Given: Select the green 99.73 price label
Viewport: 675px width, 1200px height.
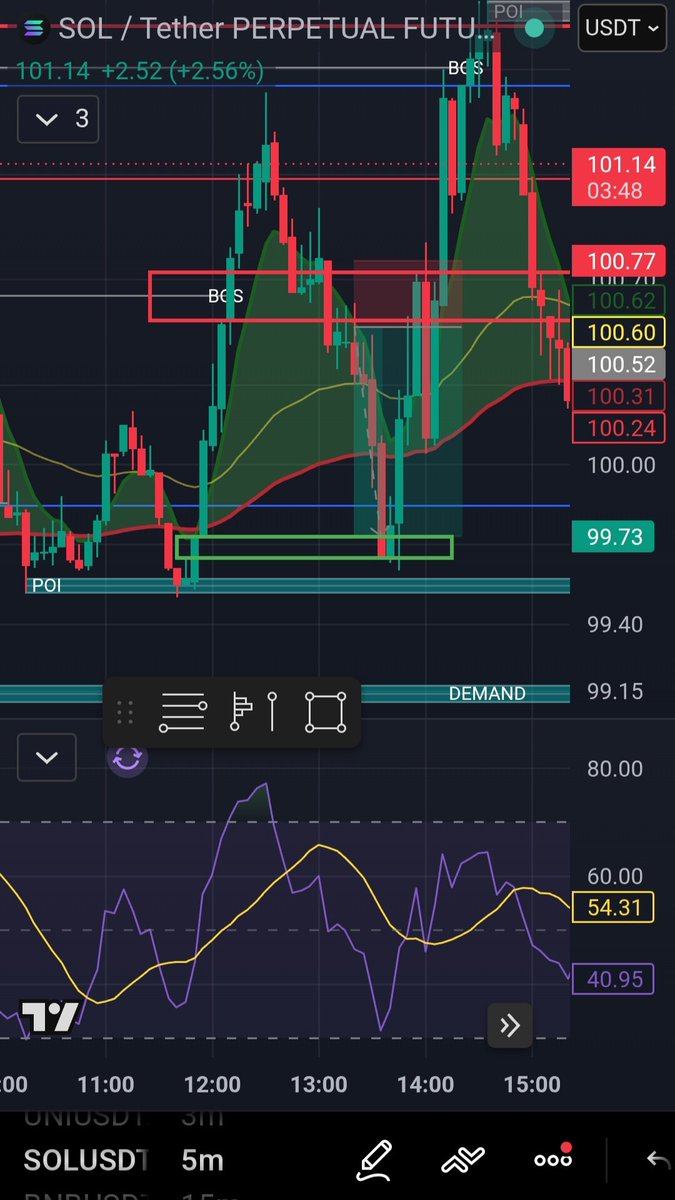Looking at the screenshot, I should click(613, 537).
